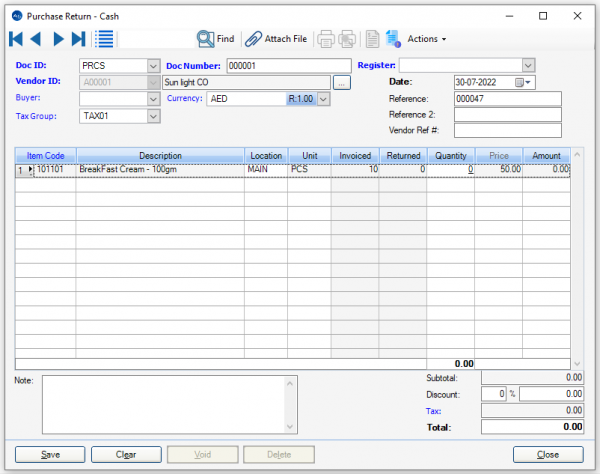Go to the previous record
Image resolution: width=600 pixels, height=474 pixels.
coord(36,39)
